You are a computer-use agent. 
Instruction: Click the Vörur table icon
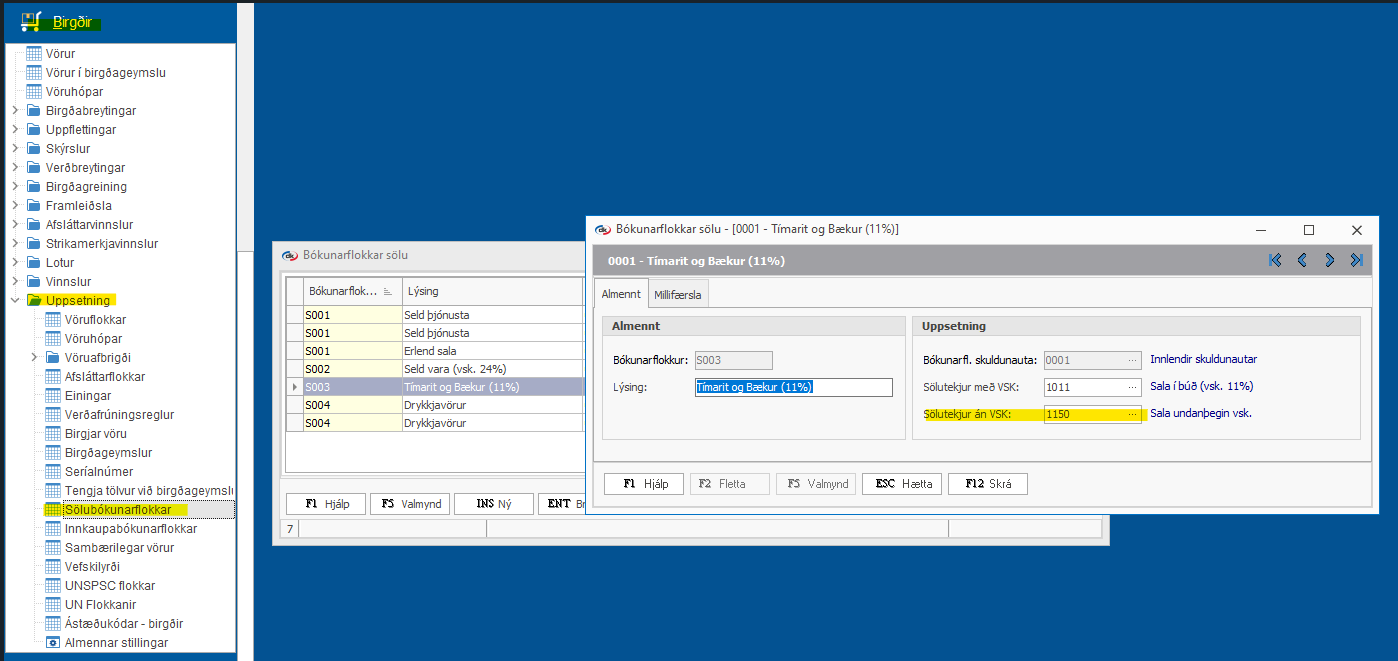pos(34,54)
